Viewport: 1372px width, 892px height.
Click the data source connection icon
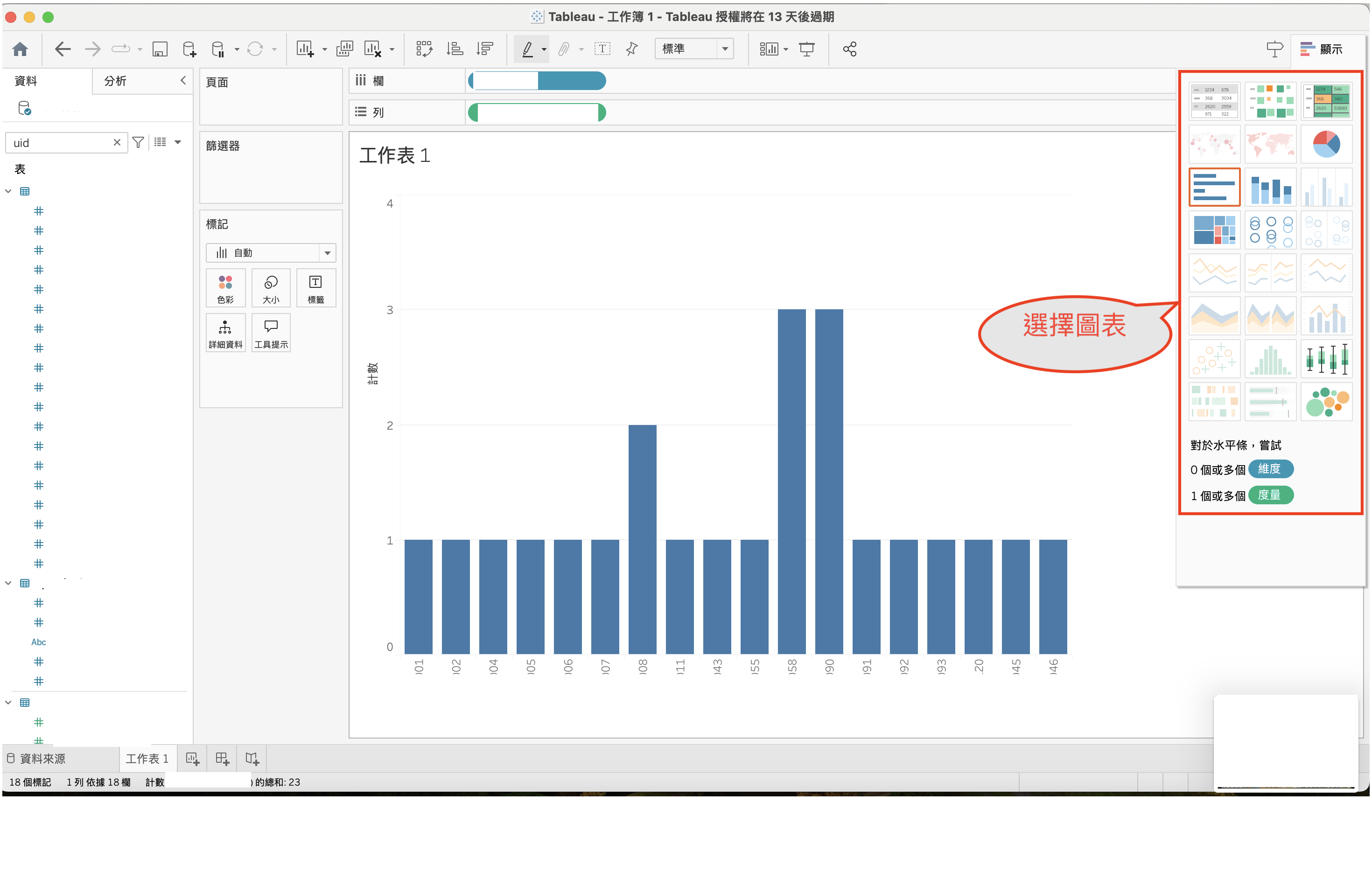(x=24, y=108)
